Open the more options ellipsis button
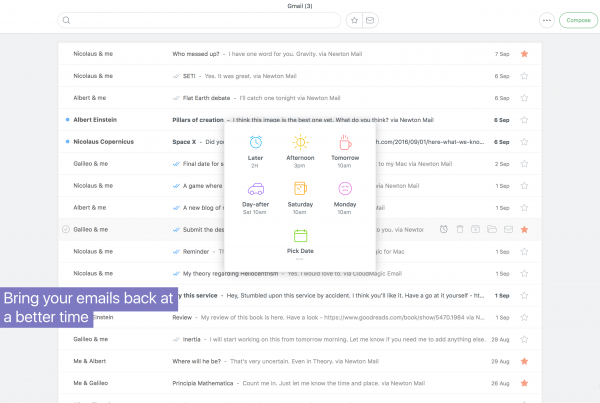600x403 pixels. 547,20
